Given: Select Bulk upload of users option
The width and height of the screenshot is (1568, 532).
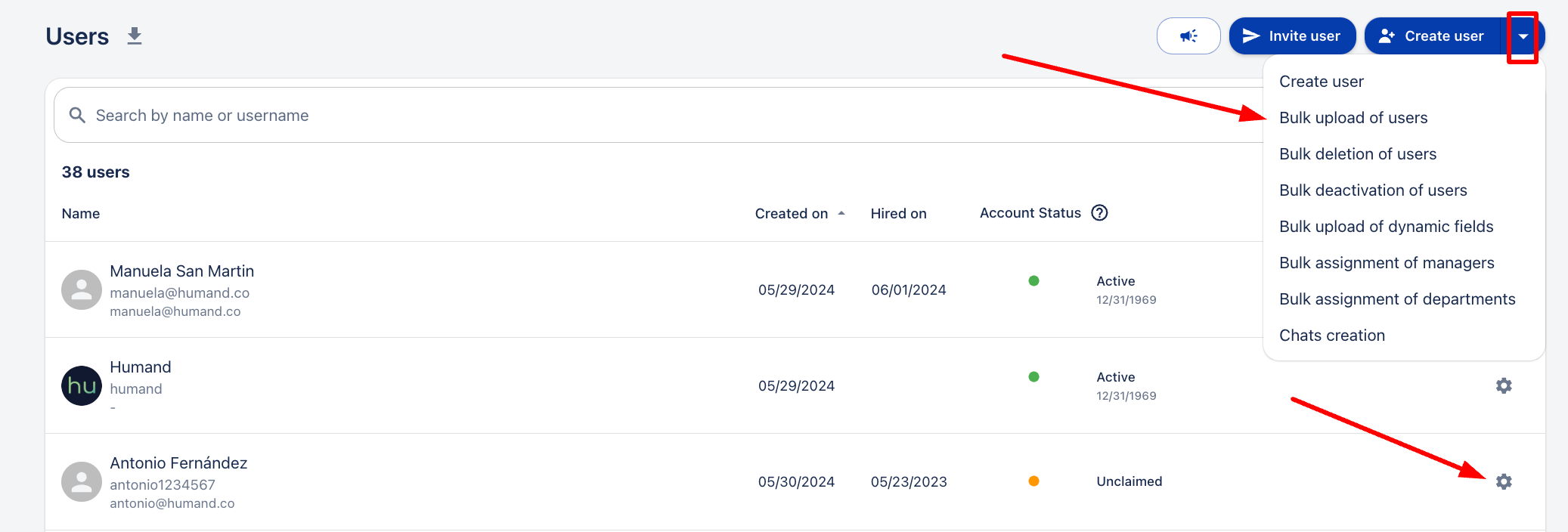Looking at the screenshot, I should pyautogui.click(x=1353, y=118).
